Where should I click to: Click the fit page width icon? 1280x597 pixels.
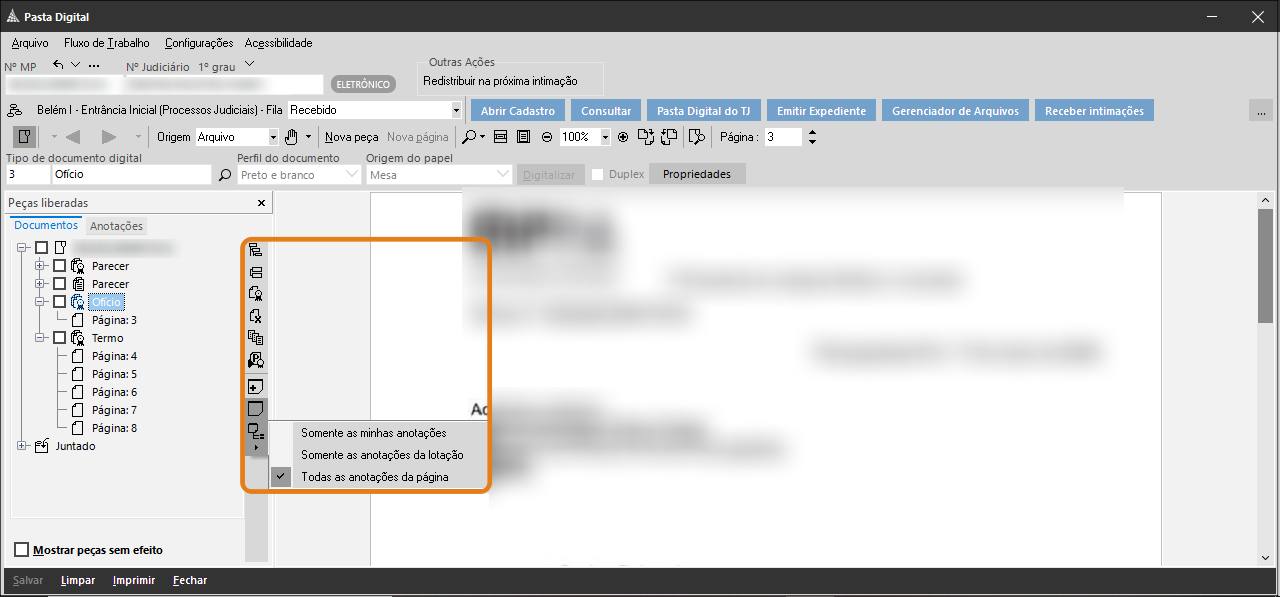(x=501, y=137)
